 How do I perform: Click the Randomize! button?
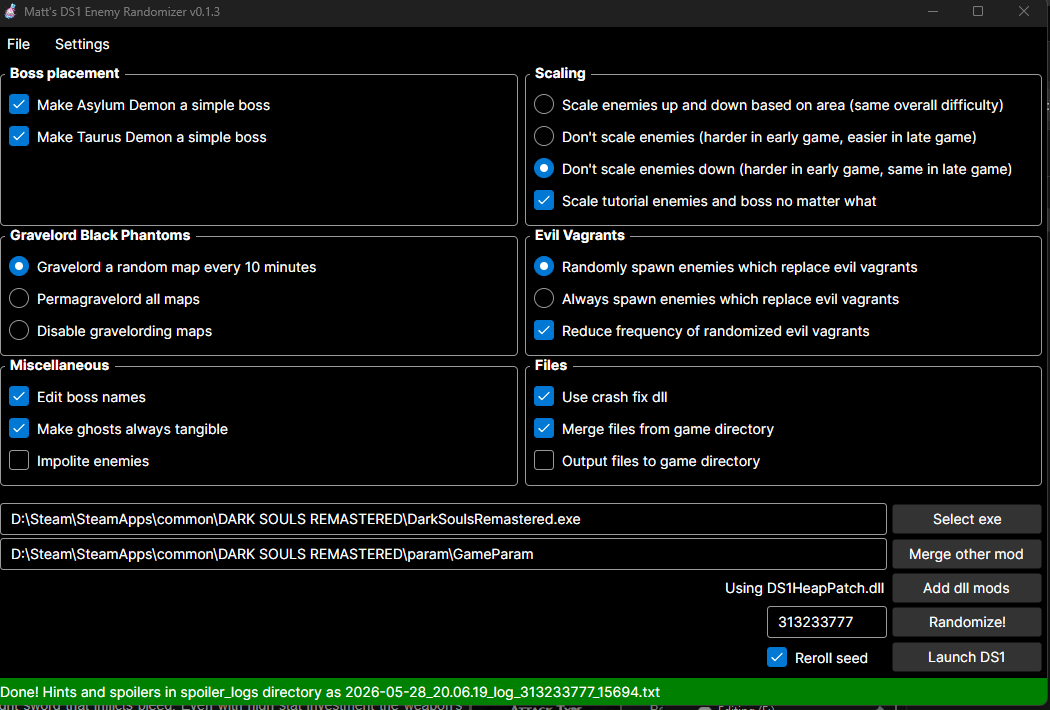click(966, 622)
